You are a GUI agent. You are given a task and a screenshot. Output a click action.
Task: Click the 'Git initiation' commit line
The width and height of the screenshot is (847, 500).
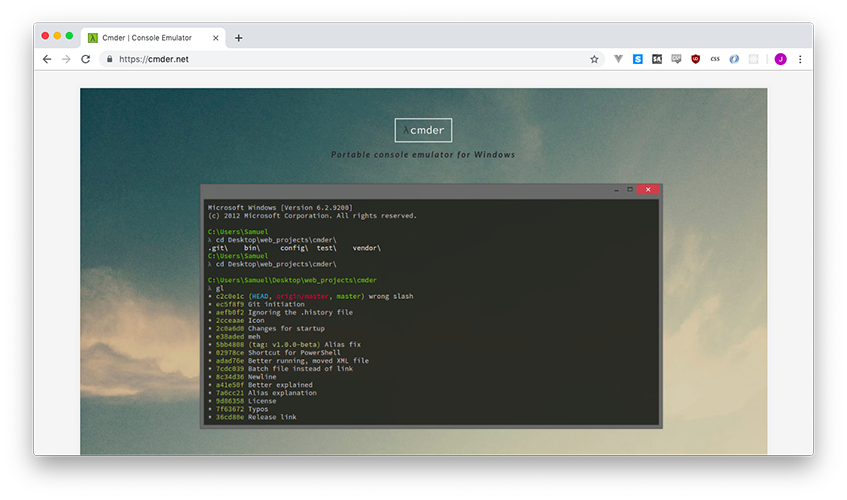pyautogui.click(x=257, y=304)
